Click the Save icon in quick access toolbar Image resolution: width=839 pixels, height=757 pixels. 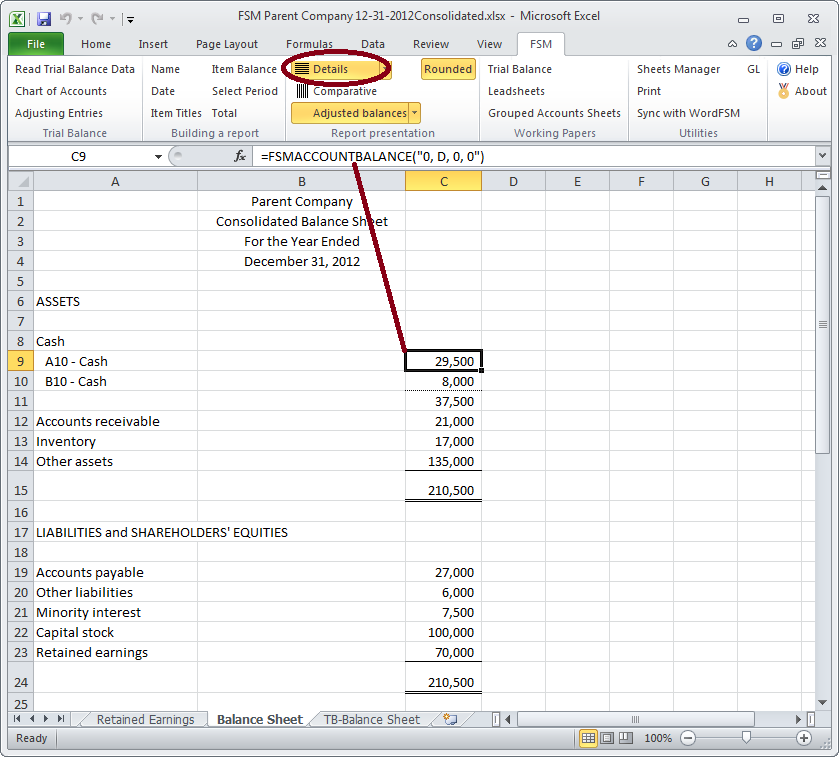[43, 19]
